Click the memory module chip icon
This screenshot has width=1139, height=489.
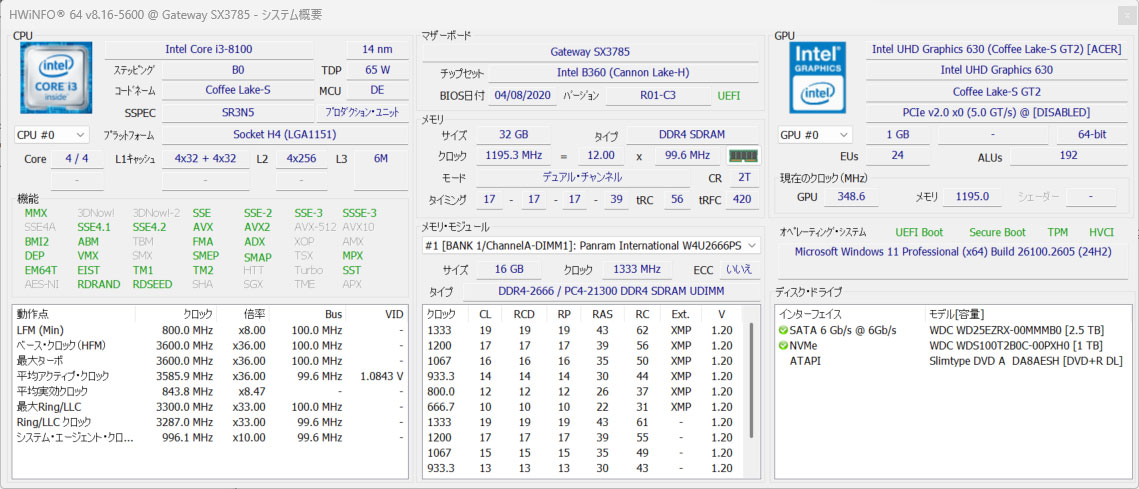(743, 155)
